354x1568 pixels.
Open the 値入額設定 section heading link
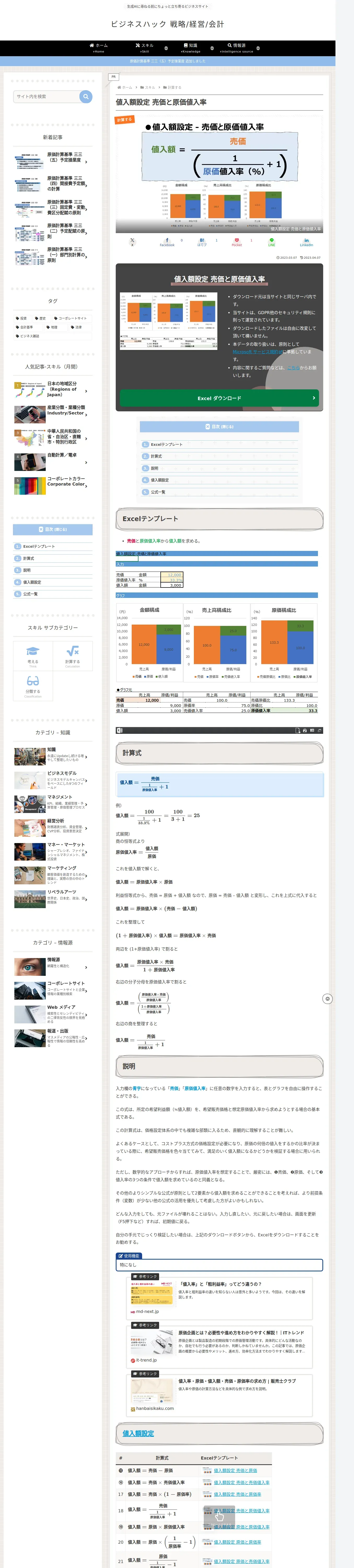(x=138, y=1433)
